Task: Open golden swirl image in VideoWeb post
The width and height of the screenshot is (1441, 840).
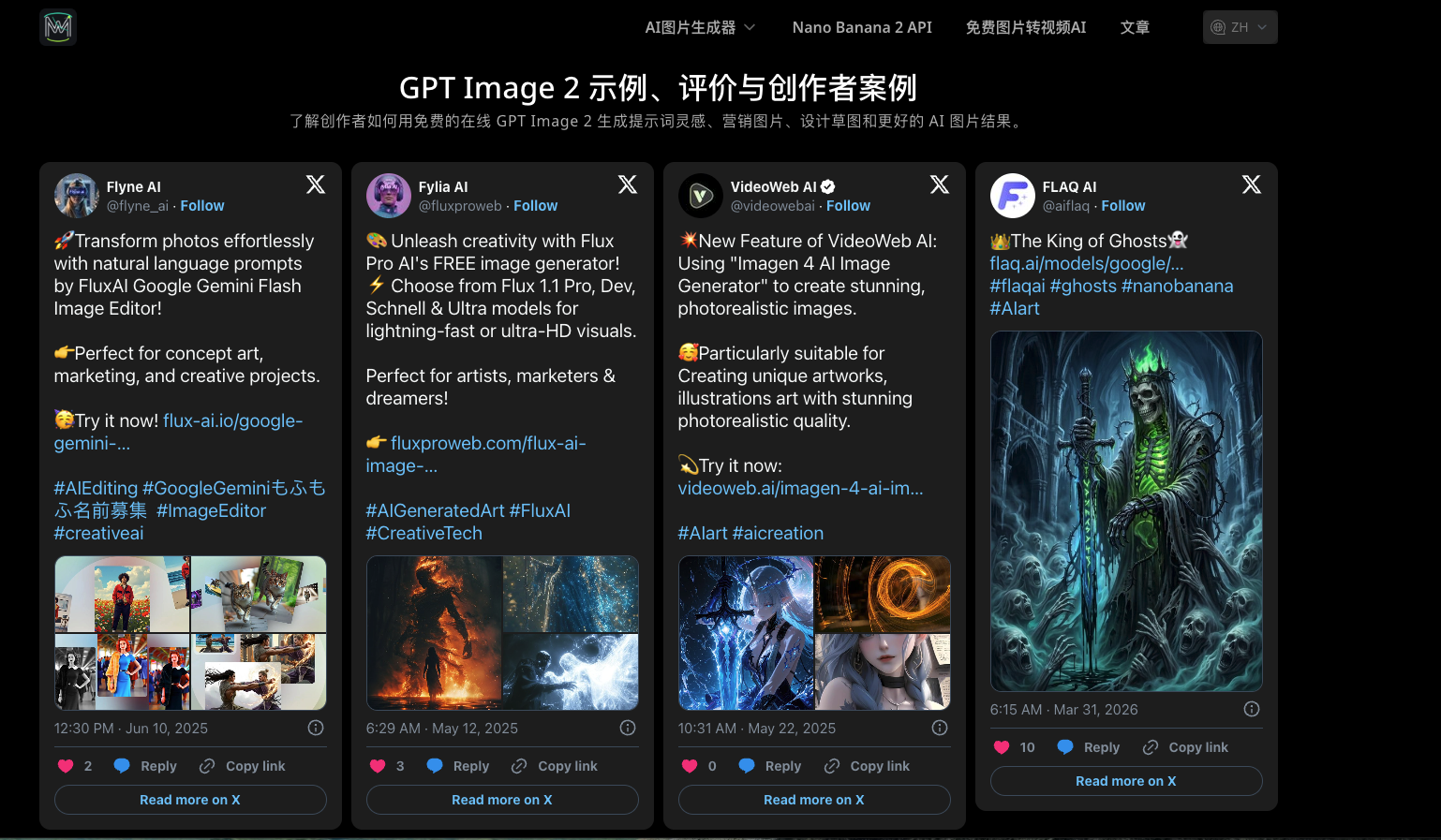Action: click(x=883, y=594)
